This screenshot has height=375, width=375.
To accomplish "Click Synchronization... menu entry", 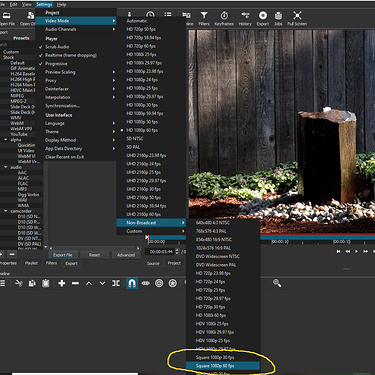I will (76, 106).
